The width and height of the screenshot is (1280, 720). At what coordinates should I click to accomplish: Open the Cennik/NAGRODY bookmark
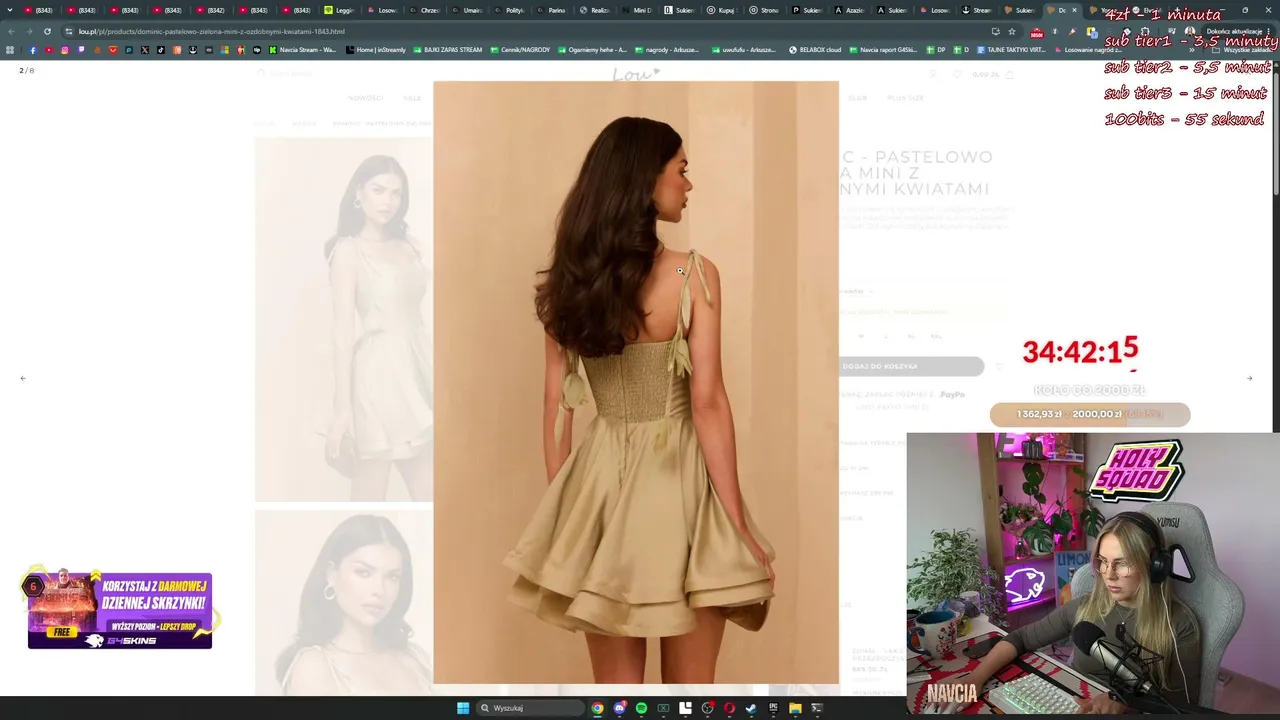tap(520, 50)
